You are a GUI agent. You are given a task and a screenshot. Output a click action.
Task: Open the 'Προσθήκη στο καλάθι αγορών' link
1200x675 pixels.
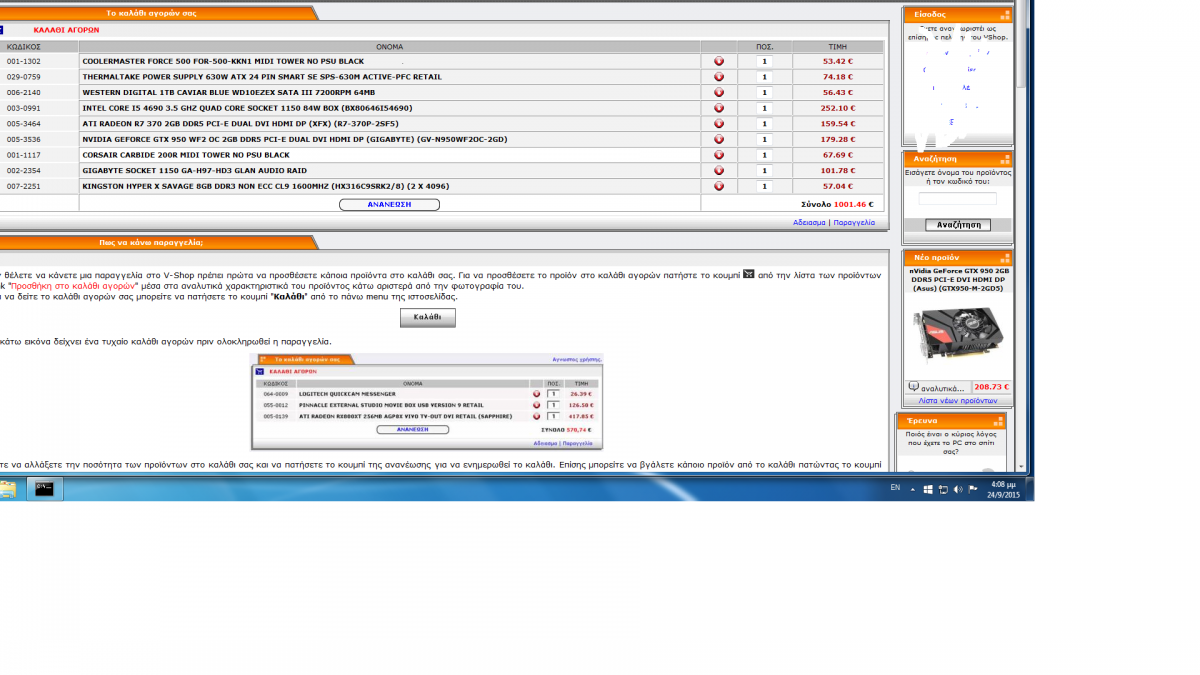[71, 285]
